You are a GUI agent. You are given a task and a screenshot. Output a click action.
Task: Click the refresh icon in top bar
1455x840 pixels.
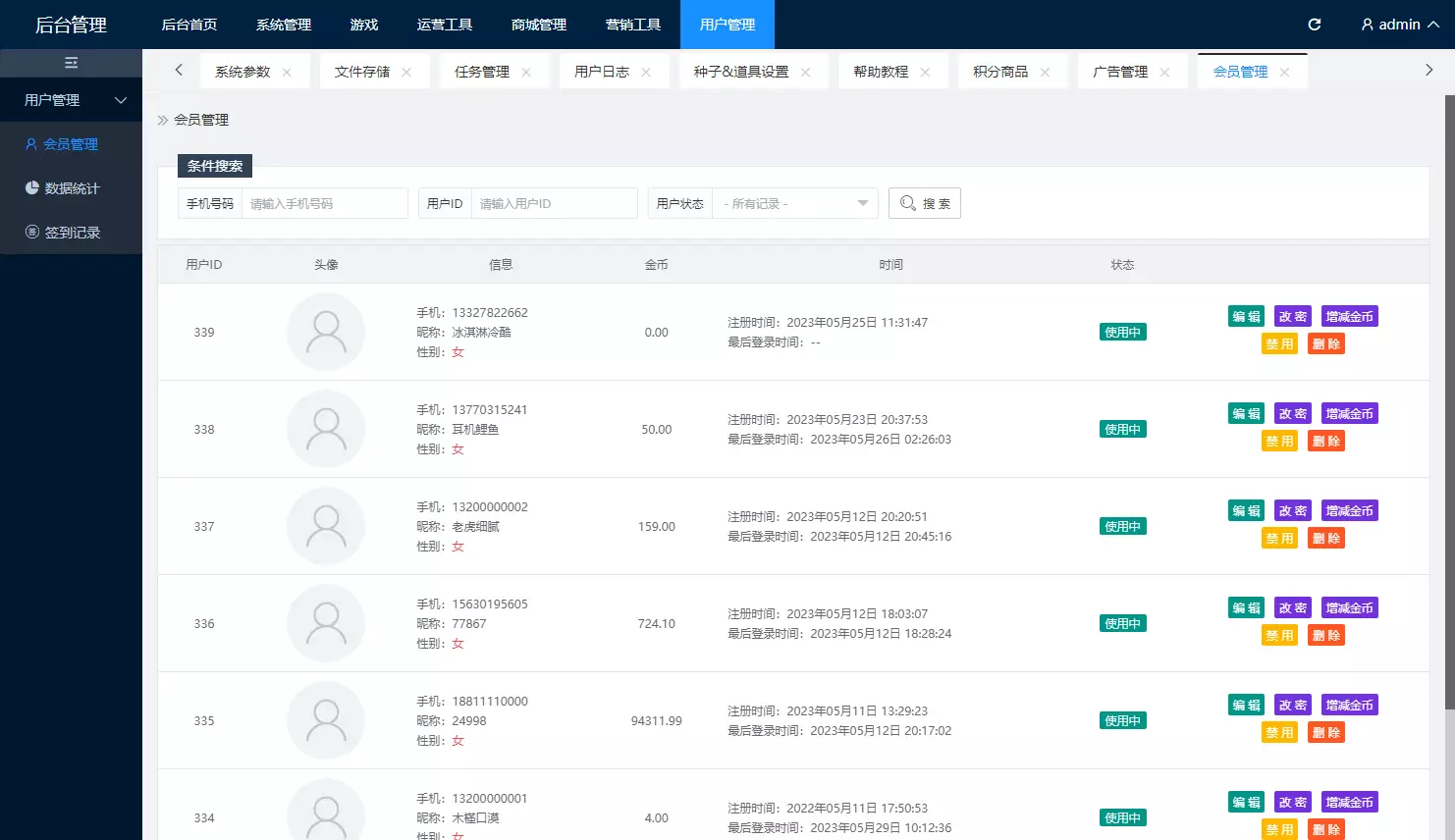(x=1315, y=25)
